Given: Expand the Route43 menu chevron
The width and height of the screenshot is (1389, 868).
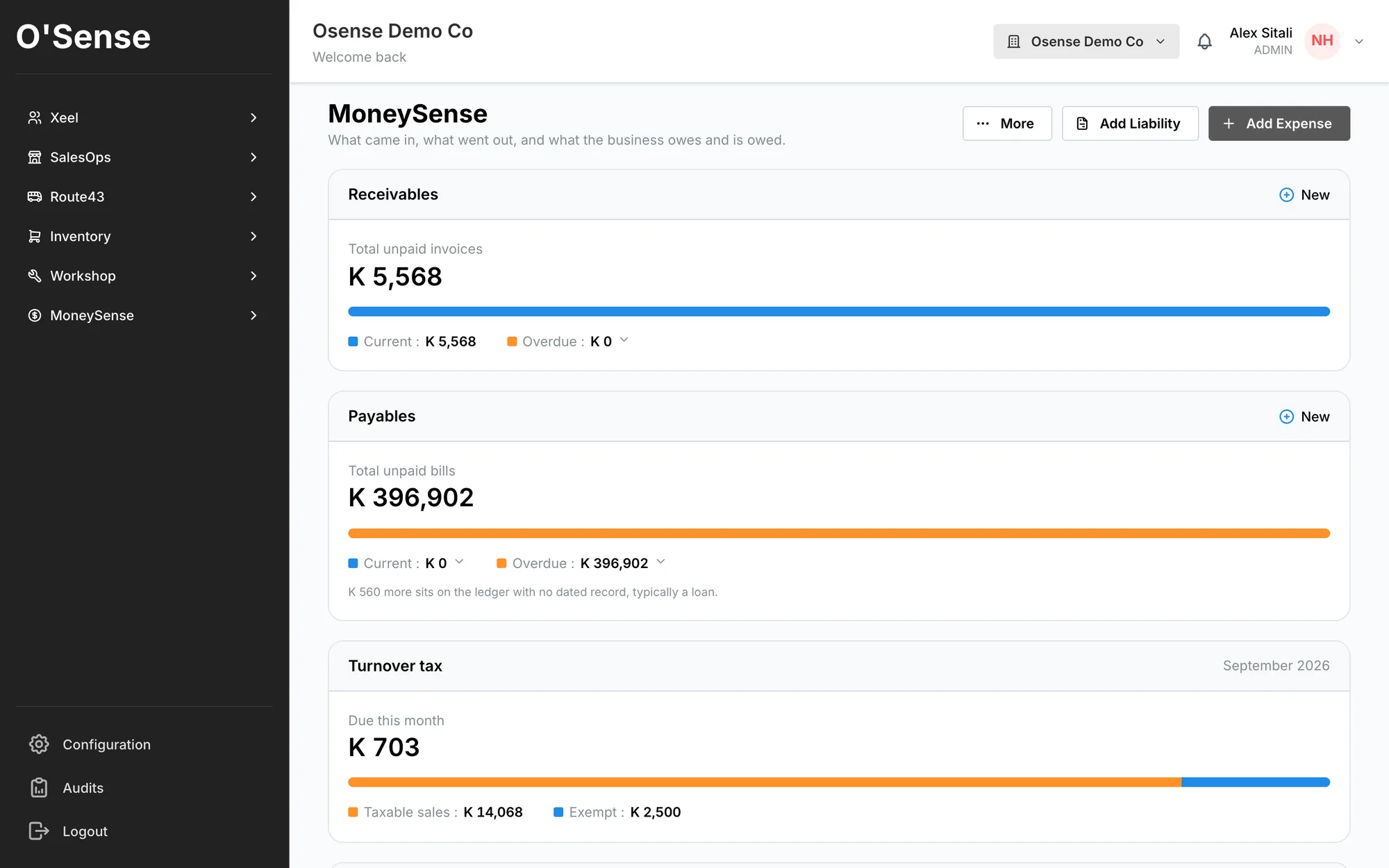Looking at the screenshot, I should 253,197.
